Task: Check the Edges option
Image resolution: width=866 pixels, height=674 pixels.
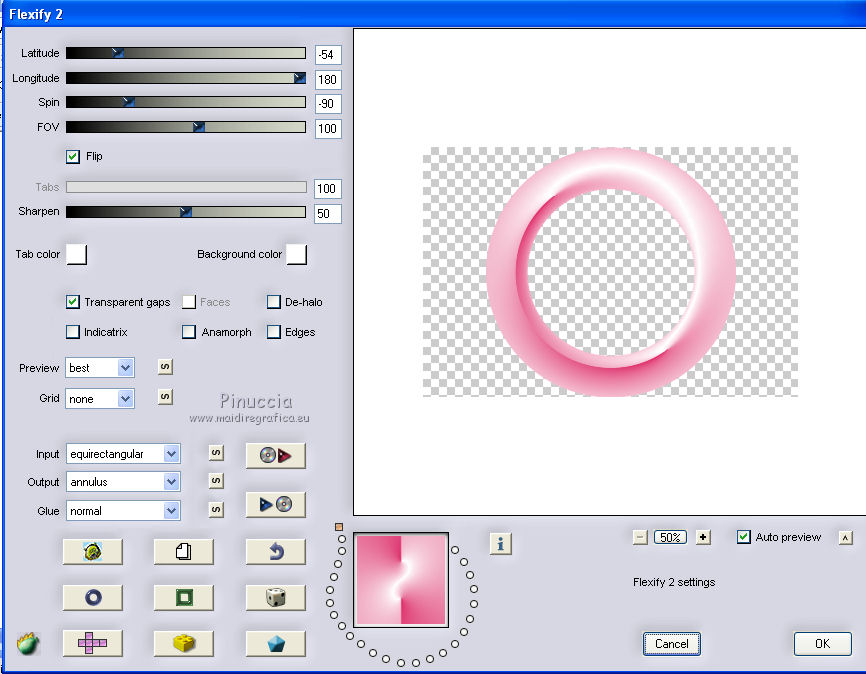Action: 273,331
